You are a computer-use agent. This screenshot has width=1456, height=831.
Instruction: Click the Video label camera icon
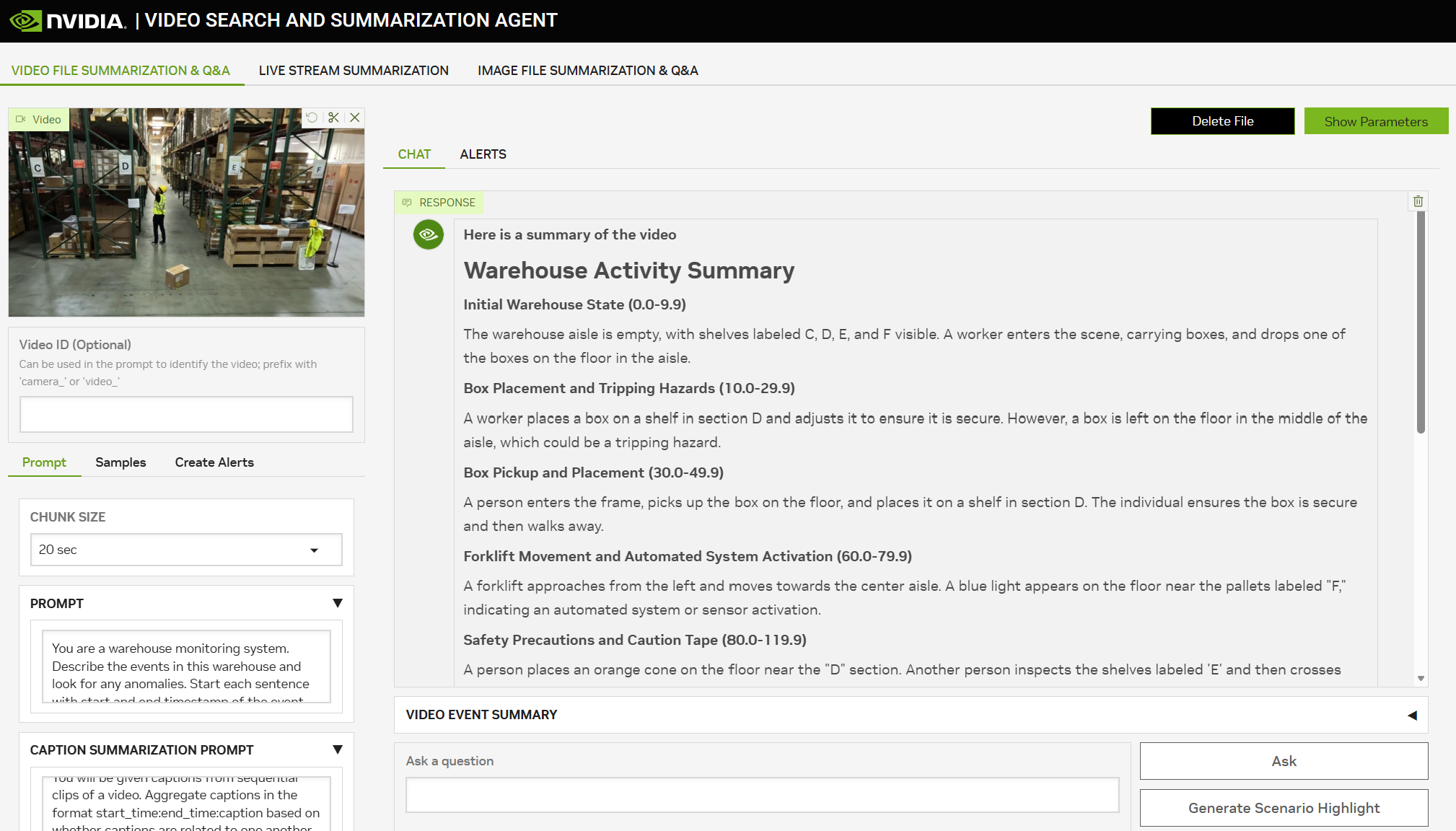[x=21, y=120]
